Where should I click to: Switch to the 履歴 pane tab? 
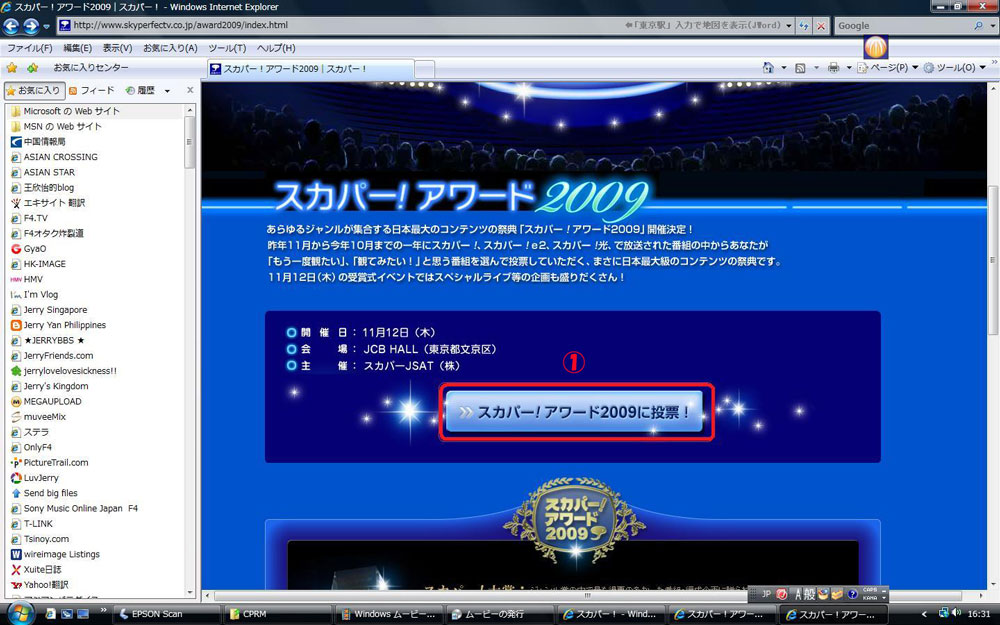(140, 91)
